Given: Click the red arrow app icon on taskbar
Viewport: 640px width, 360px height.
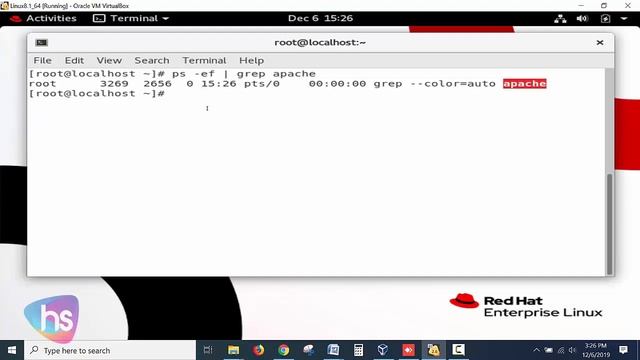Looking at the screenshot, I should [x=408, y=350].
